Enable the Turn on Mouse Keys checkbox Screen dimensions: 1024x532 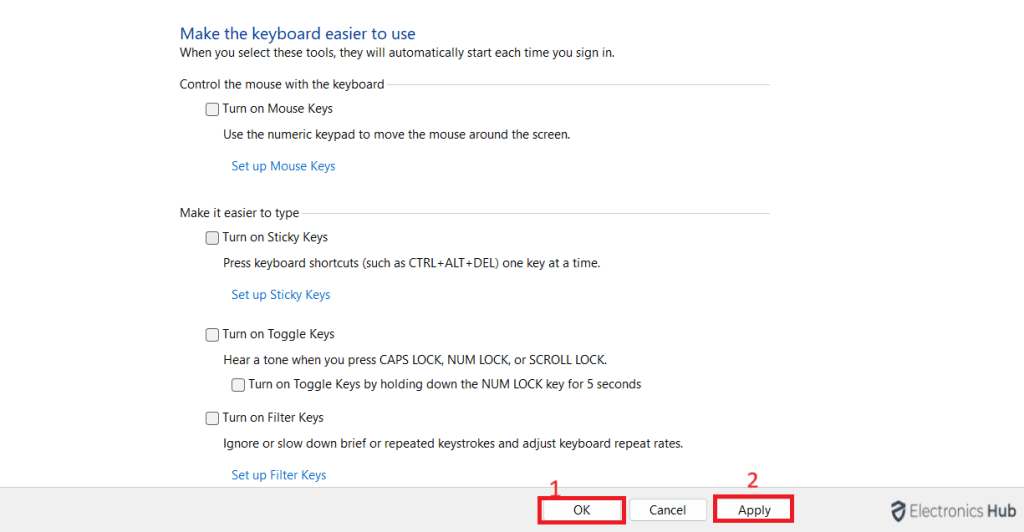[x=212, y=109]
